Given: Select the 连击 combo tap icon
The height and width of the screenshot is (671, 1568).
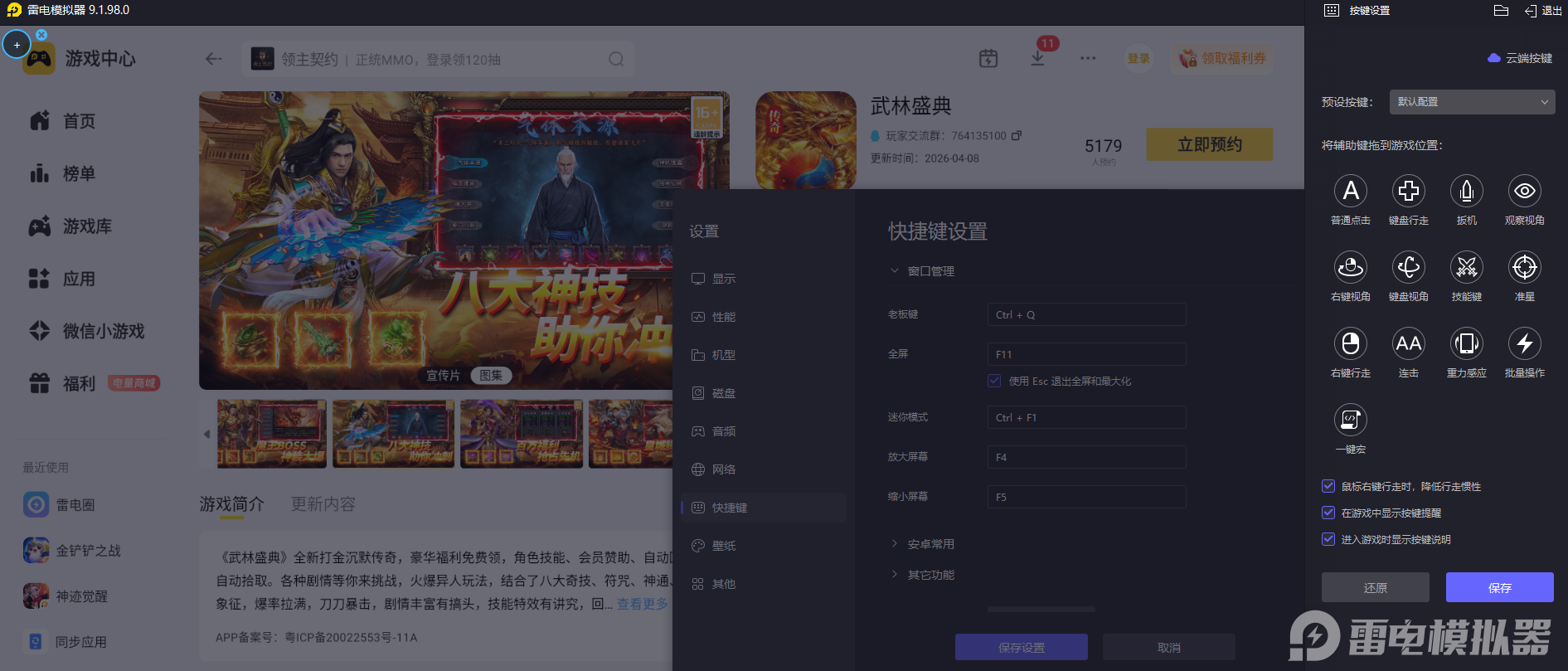Looking at the screenshot, I should pyautogui.click(x=1408, y=343).
